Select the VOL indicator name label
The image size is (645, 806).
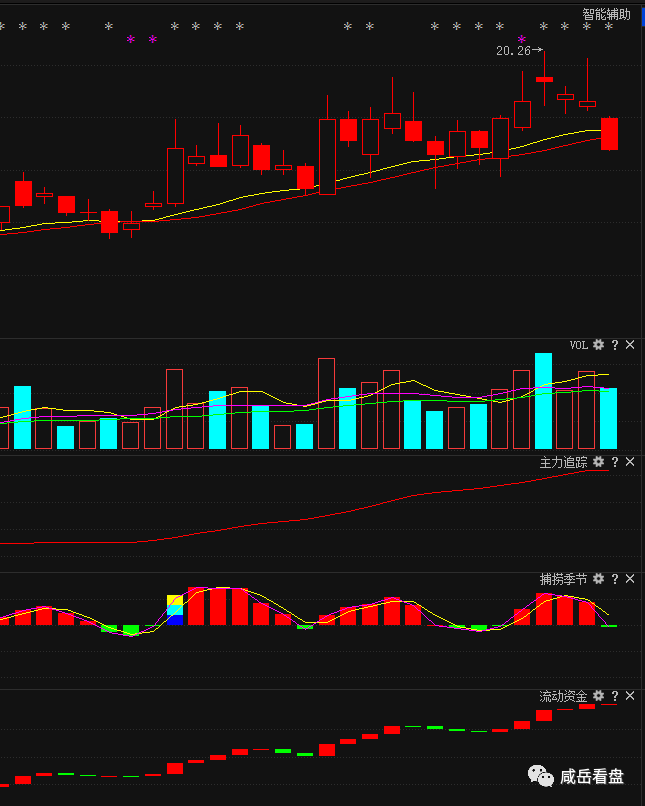pos(578,345)
